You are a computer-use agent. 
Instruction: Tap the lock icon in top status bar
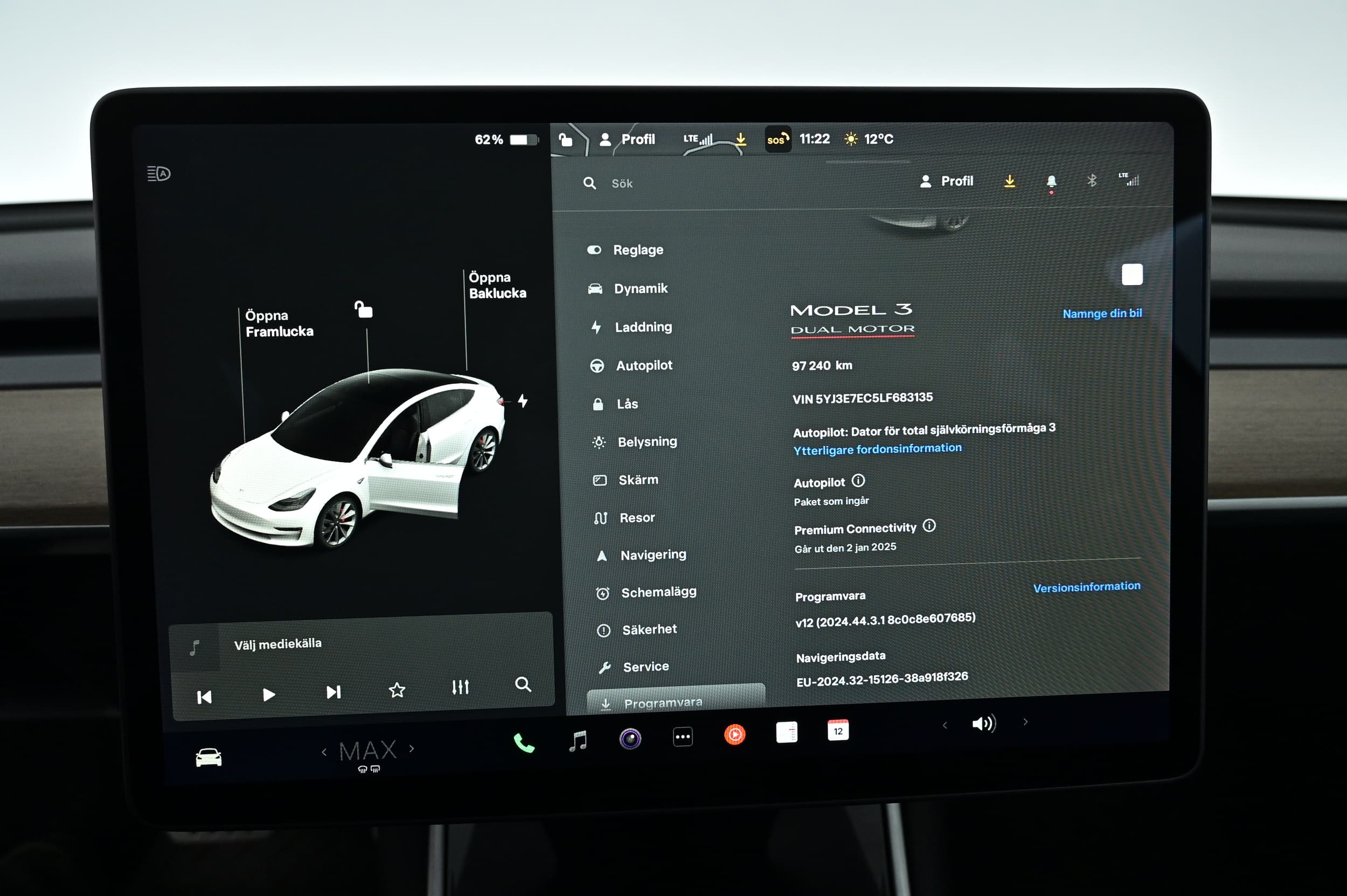pos(565,140)
